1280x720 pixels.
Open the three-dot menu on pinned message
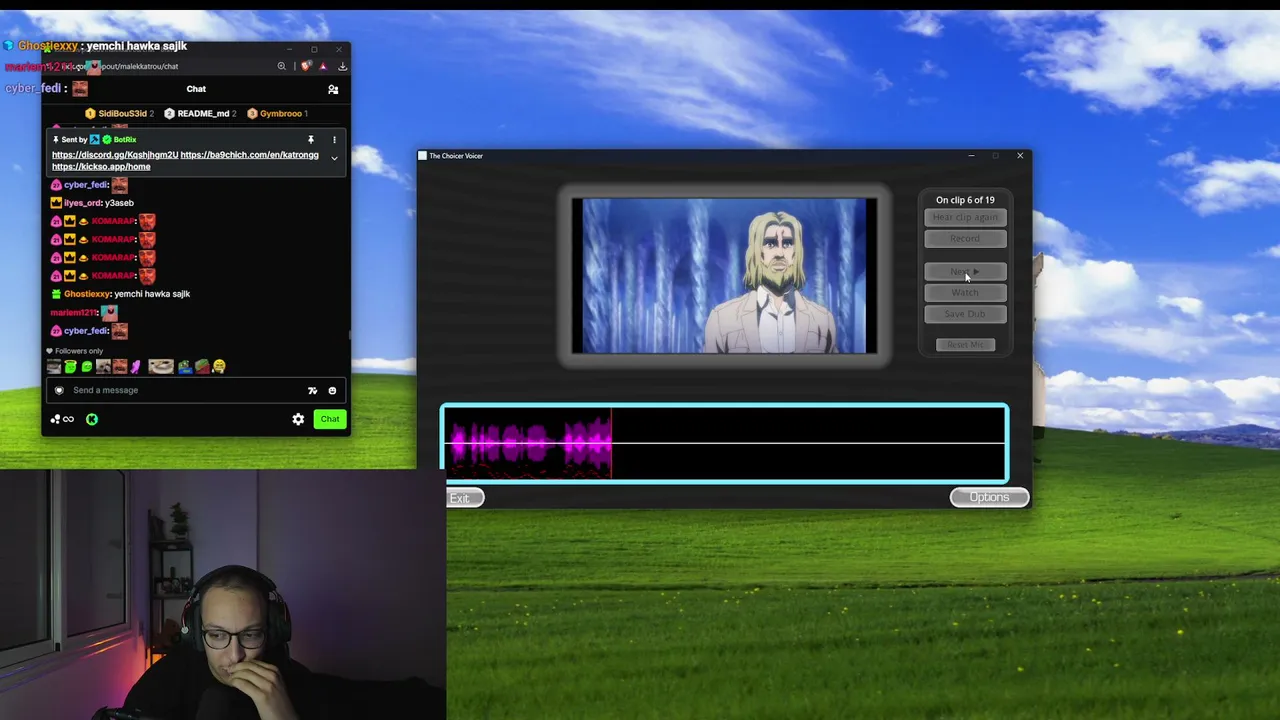pyautogui.click(x=334, y=140)
